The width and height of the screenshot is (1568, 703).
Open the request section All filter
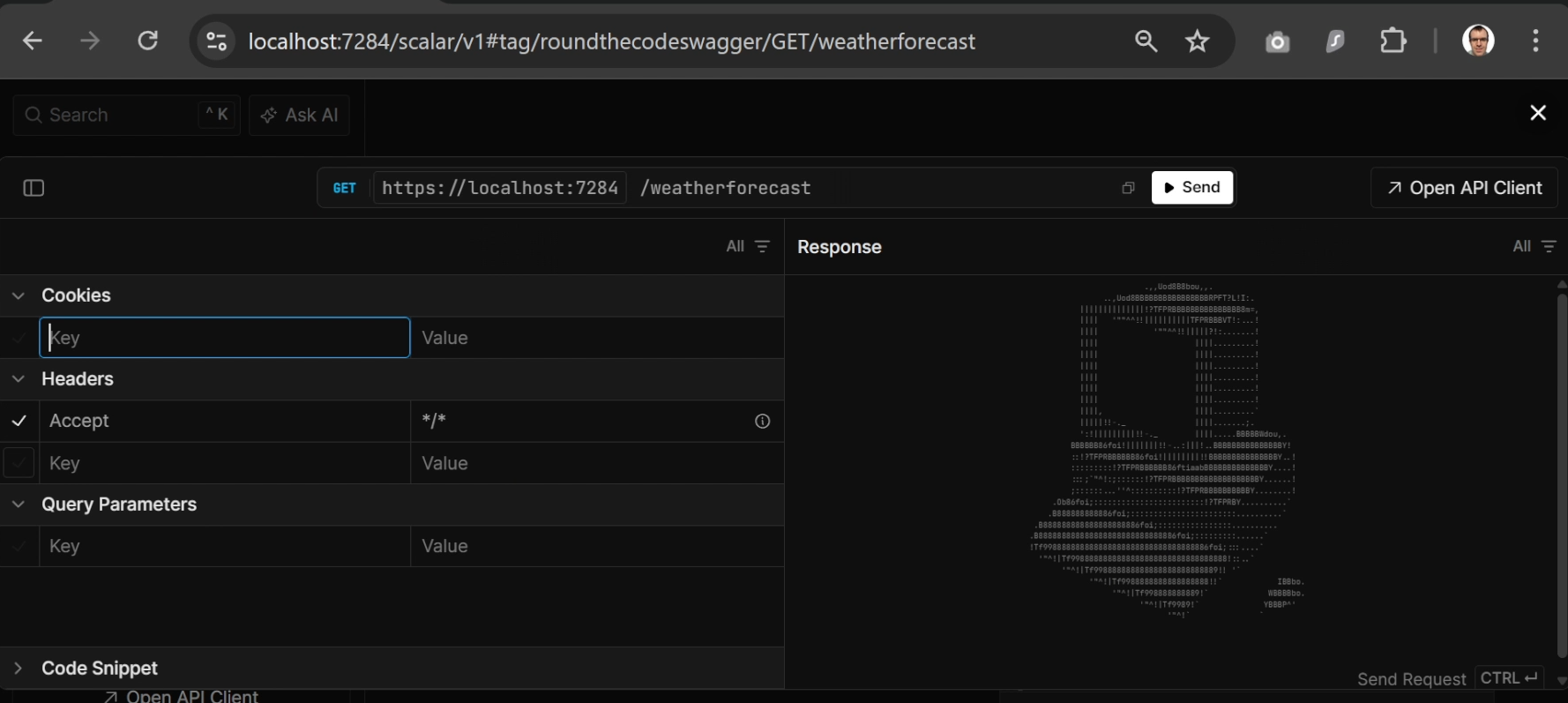748,246
